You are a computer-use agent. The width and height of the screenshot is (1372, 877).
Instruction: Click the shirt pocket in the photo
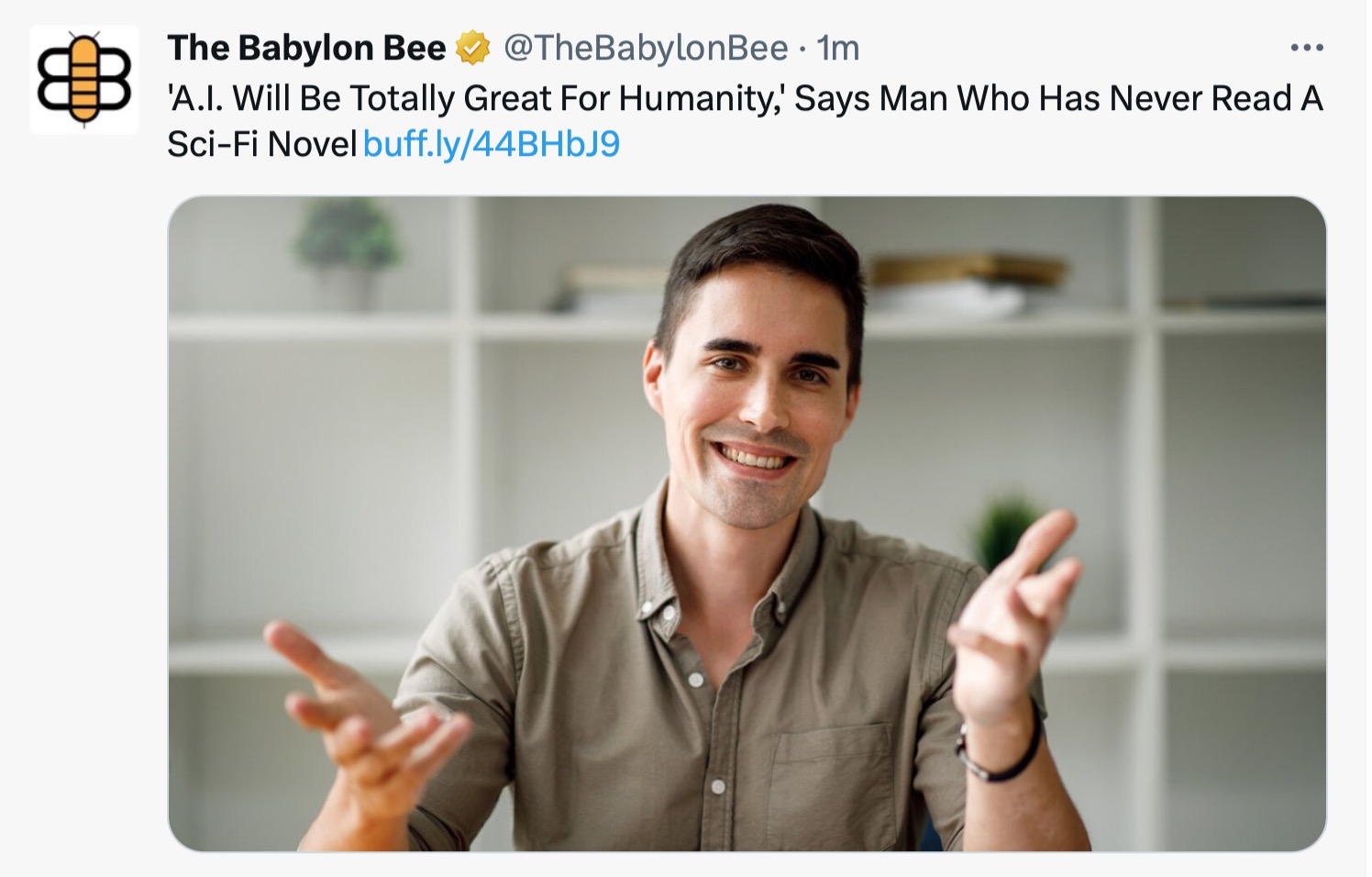(833, 780)
